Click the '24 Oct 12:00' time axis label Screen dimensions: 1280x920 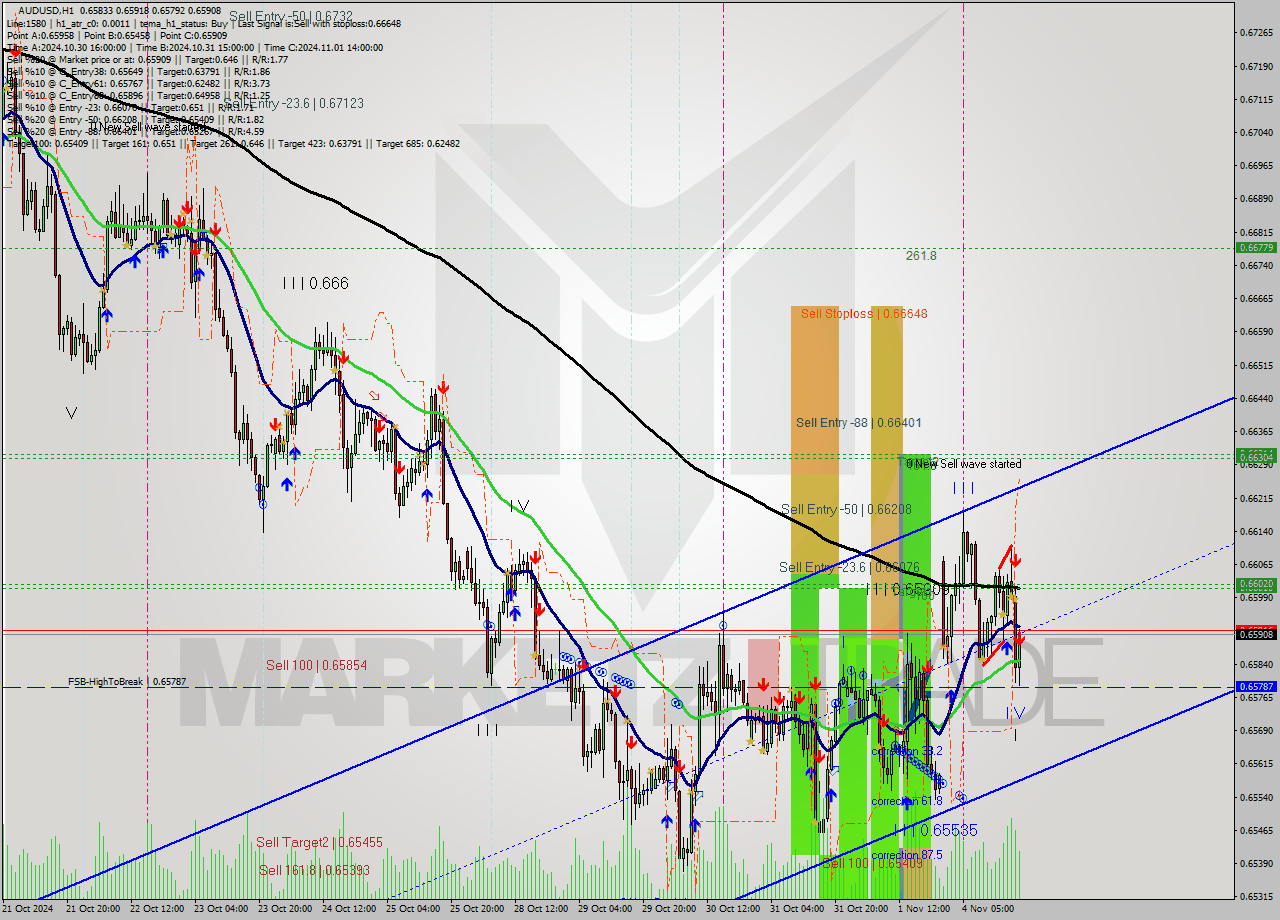pyautogui.click(x=349, y=909)
